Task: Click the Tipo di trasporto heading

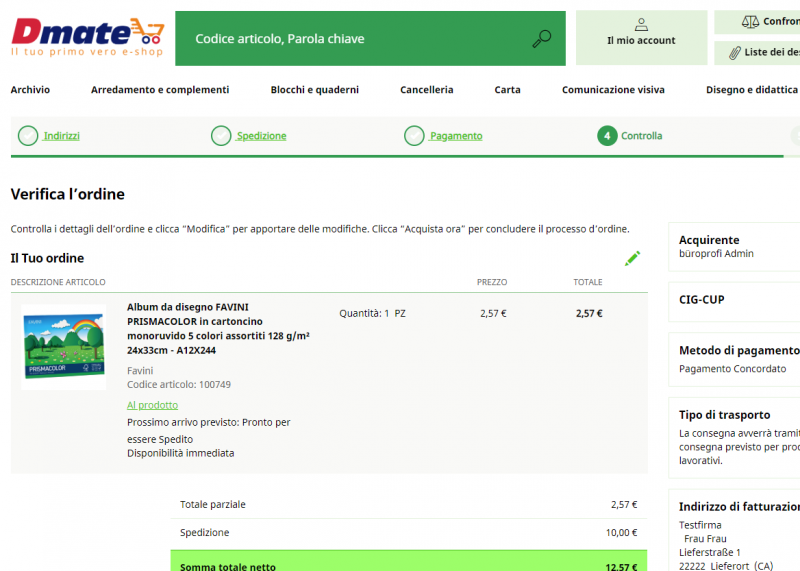Action: (x=724, y=415)
